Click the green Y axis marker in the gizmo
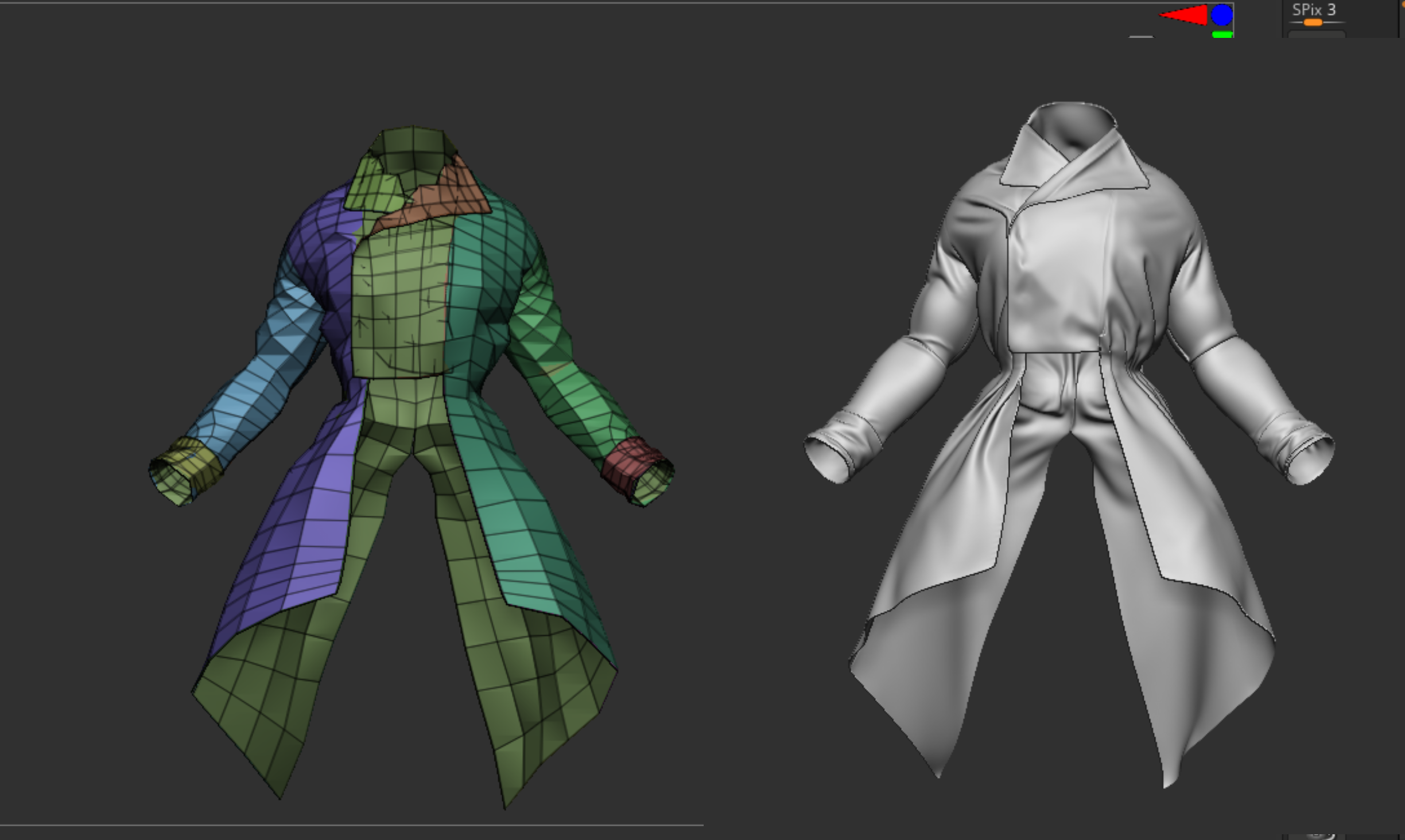The height and width of the screenshot is (840, 1405). pyautogui.click(x=1222, y=35)
